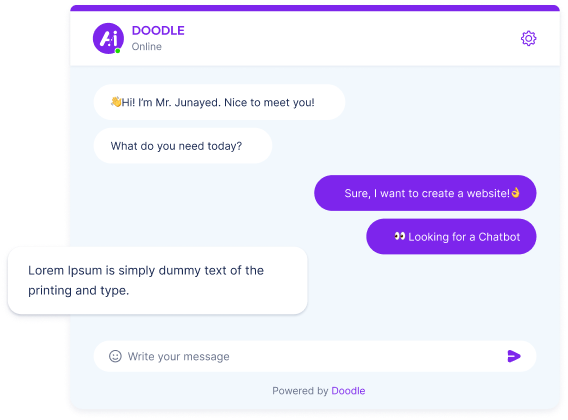The height and width of the screenshot is (420, 568).
Task: Open the Doodle link in footer
Action: [x=348, y=391]
